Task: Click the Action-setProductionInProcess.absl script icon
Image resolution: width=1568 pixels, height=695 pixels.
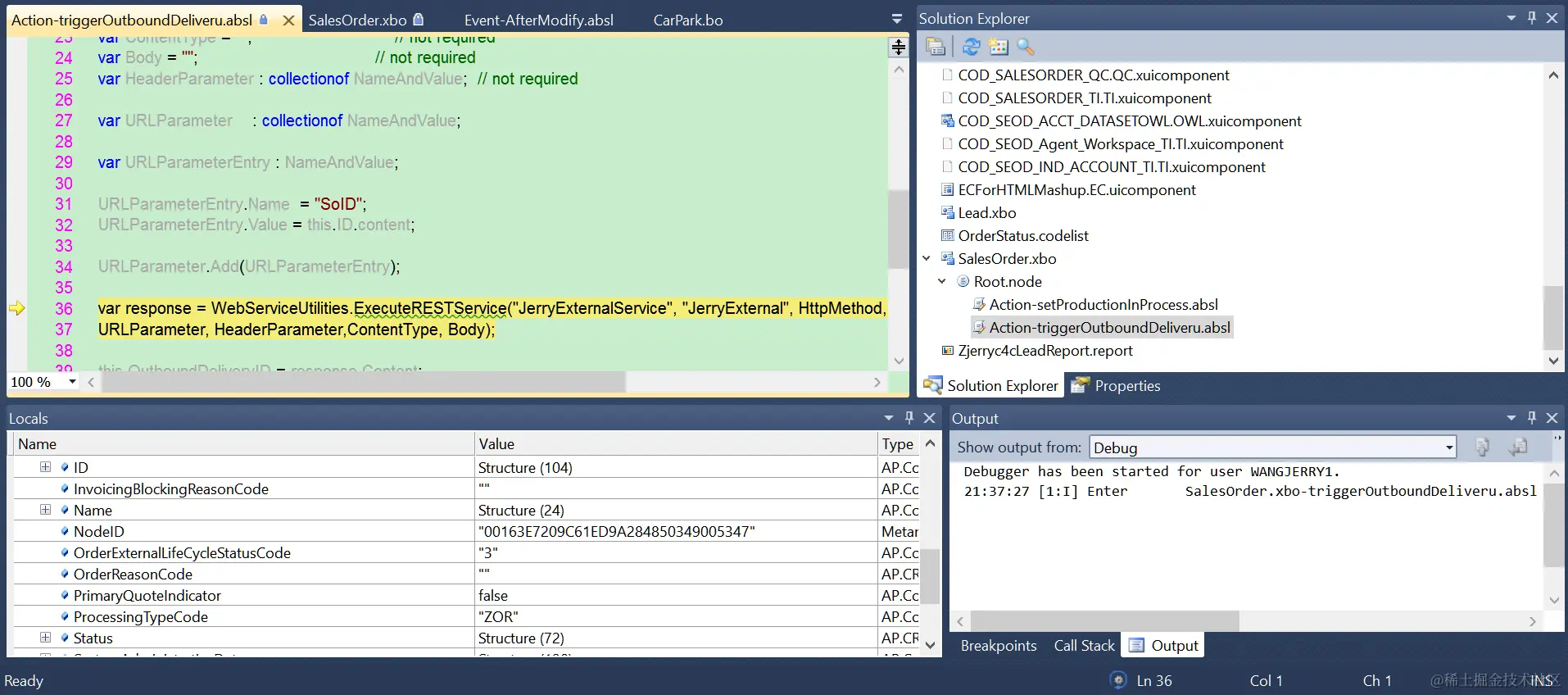Action: 979,304
